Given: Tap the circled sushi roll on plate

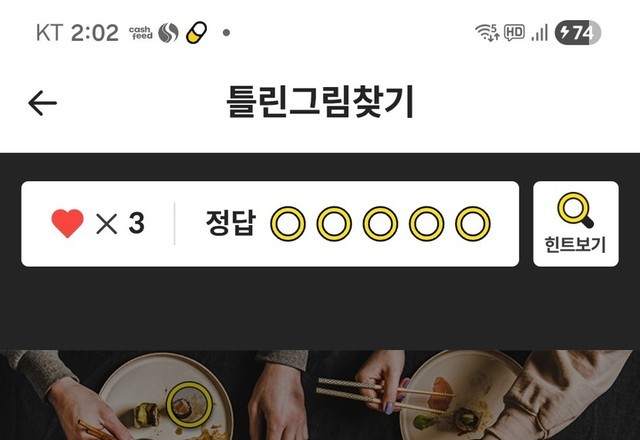Looking at the screenshot, I should [x=189, y=404].
